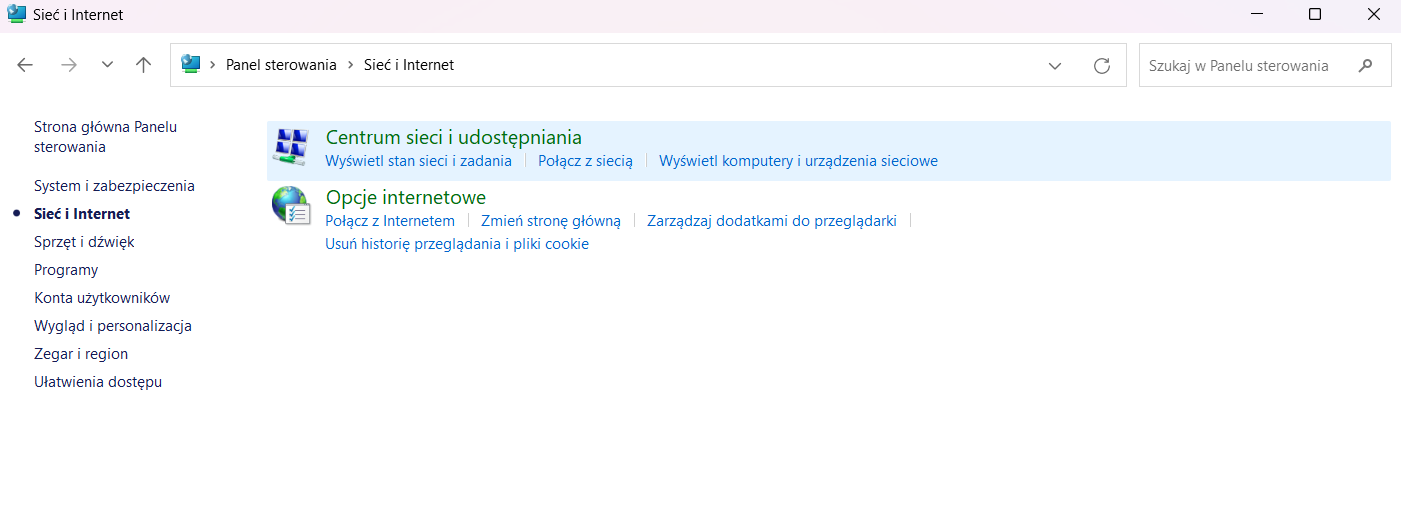The width and height of the screenshot is (1401, 523).
Task: Select Sieć i Internet in the sidebar
Action: pyautogui.click(x=82, y=214)
